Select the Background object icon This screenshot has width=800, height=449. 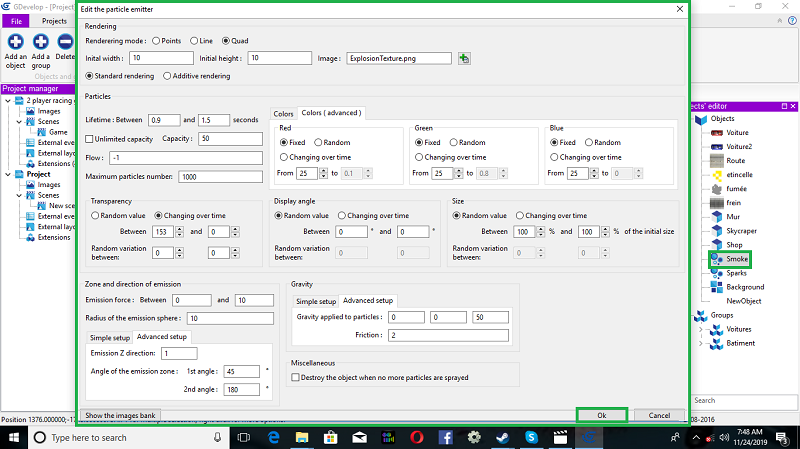tap(717, 287)
